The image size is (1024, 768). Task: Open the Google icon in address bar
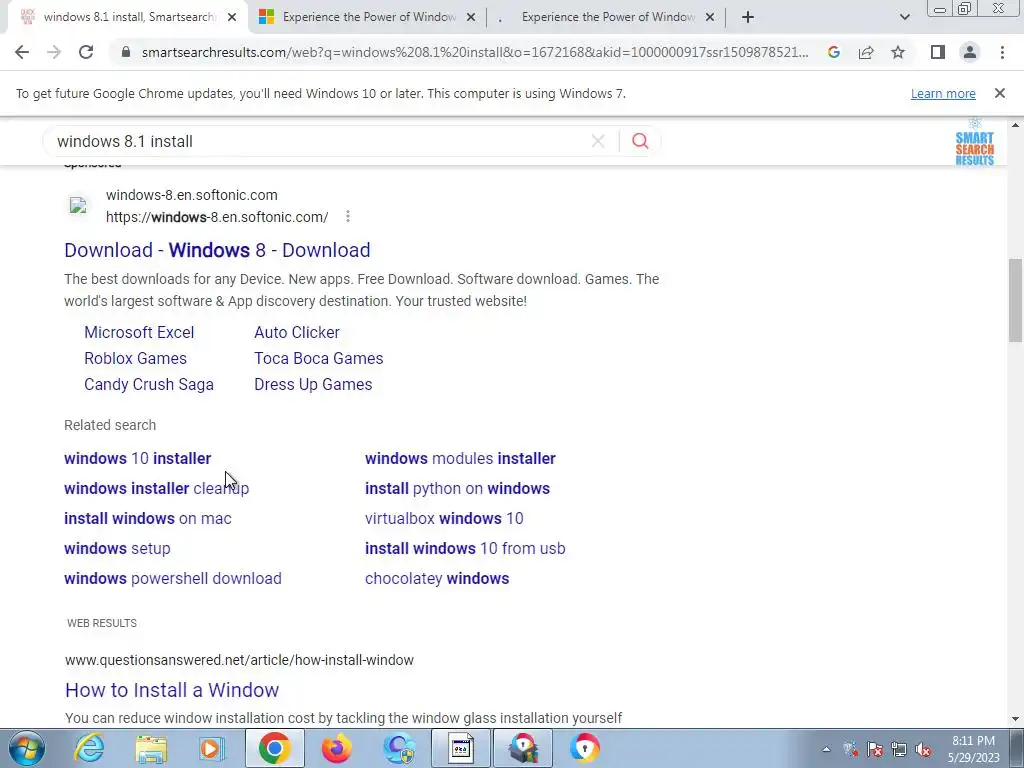(833, 52)
